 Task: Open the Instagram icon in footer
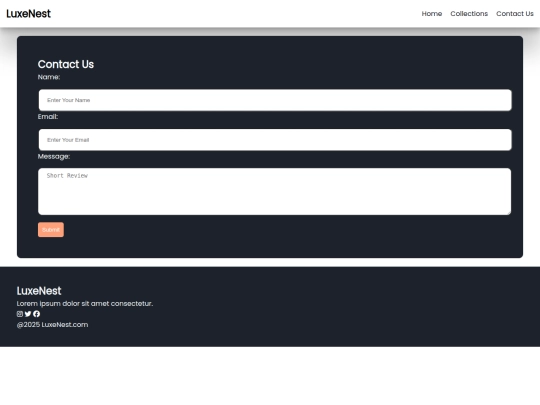click(x=20, y=314)
